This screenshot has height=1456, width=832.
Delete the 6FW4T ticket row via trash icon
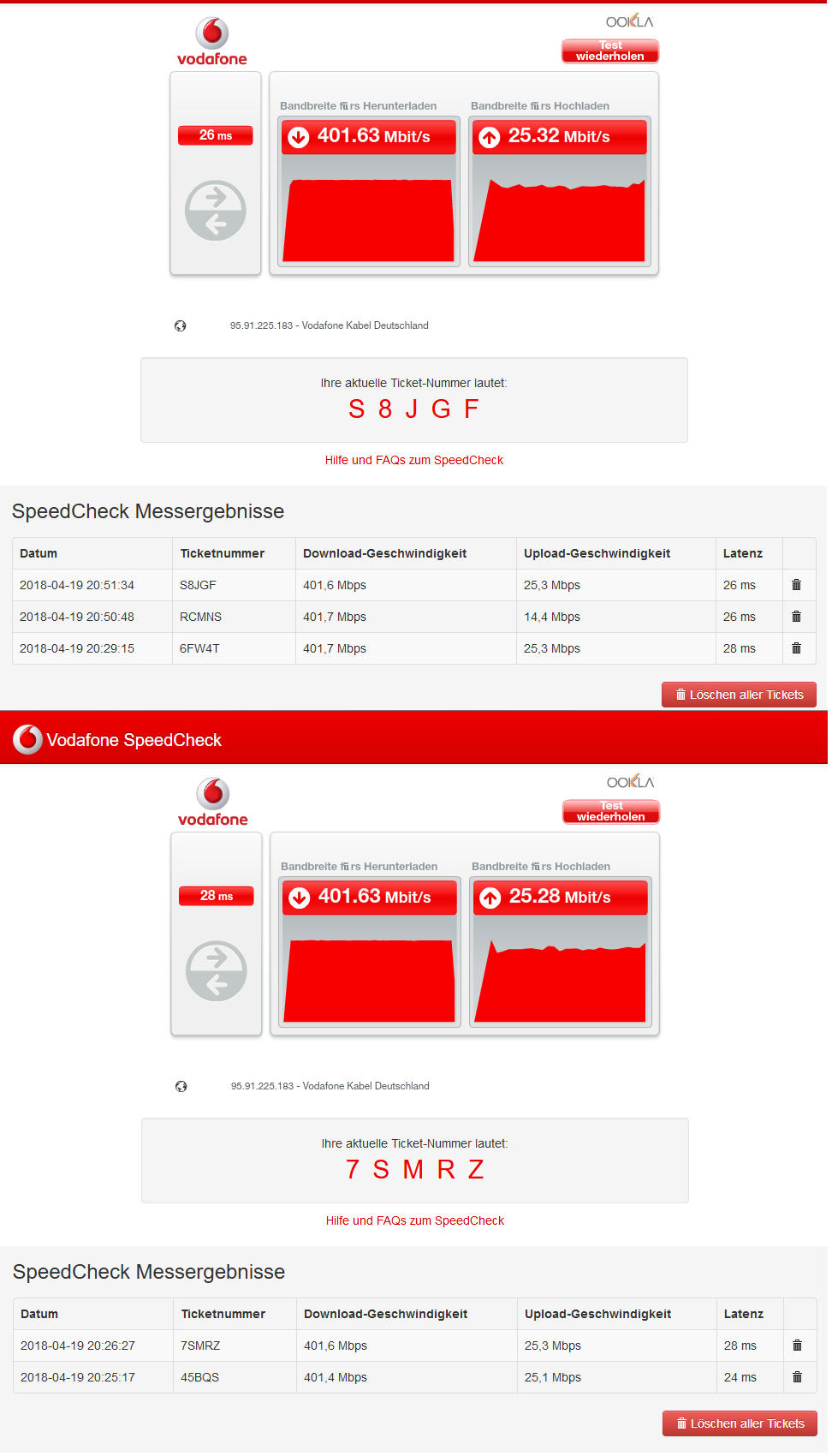[x=796, y=648]
